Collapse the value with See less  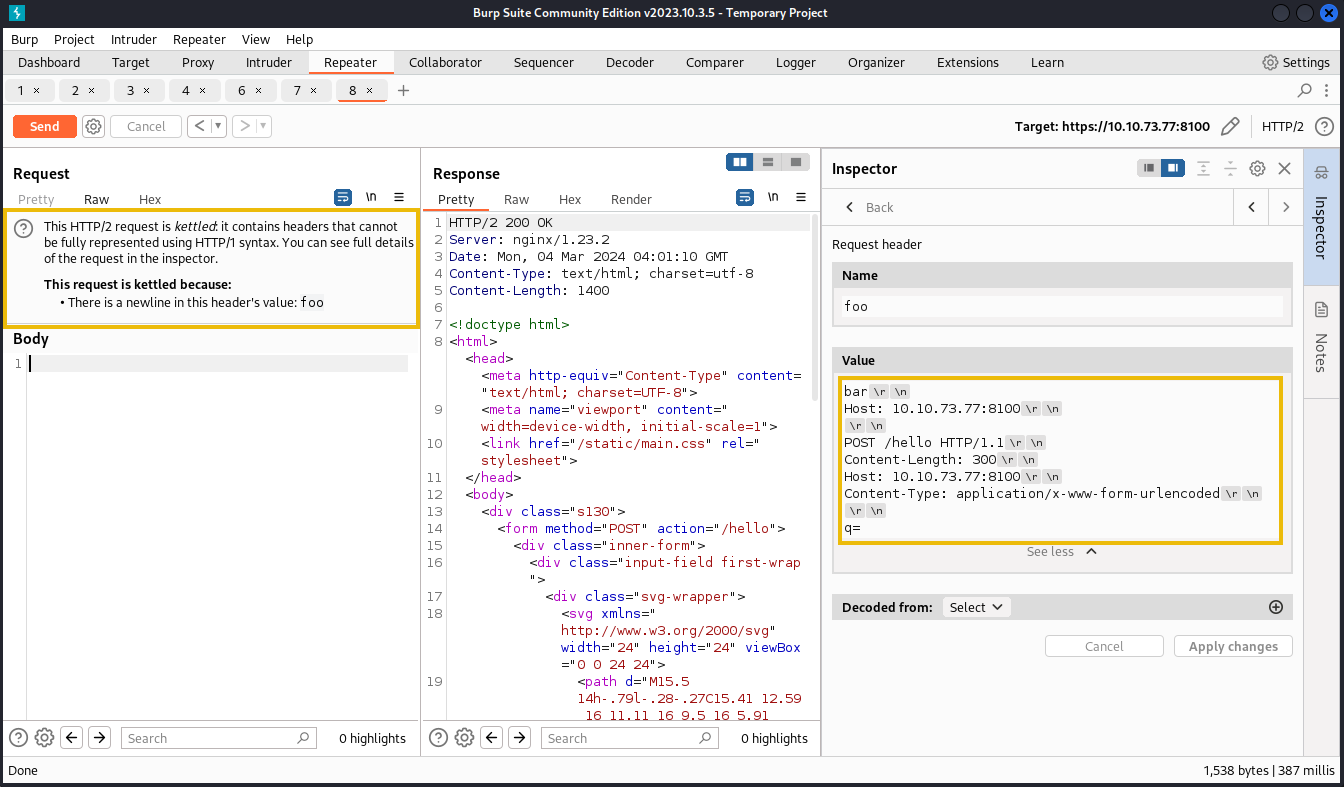pyautogui.click(x=1061, y=551)
